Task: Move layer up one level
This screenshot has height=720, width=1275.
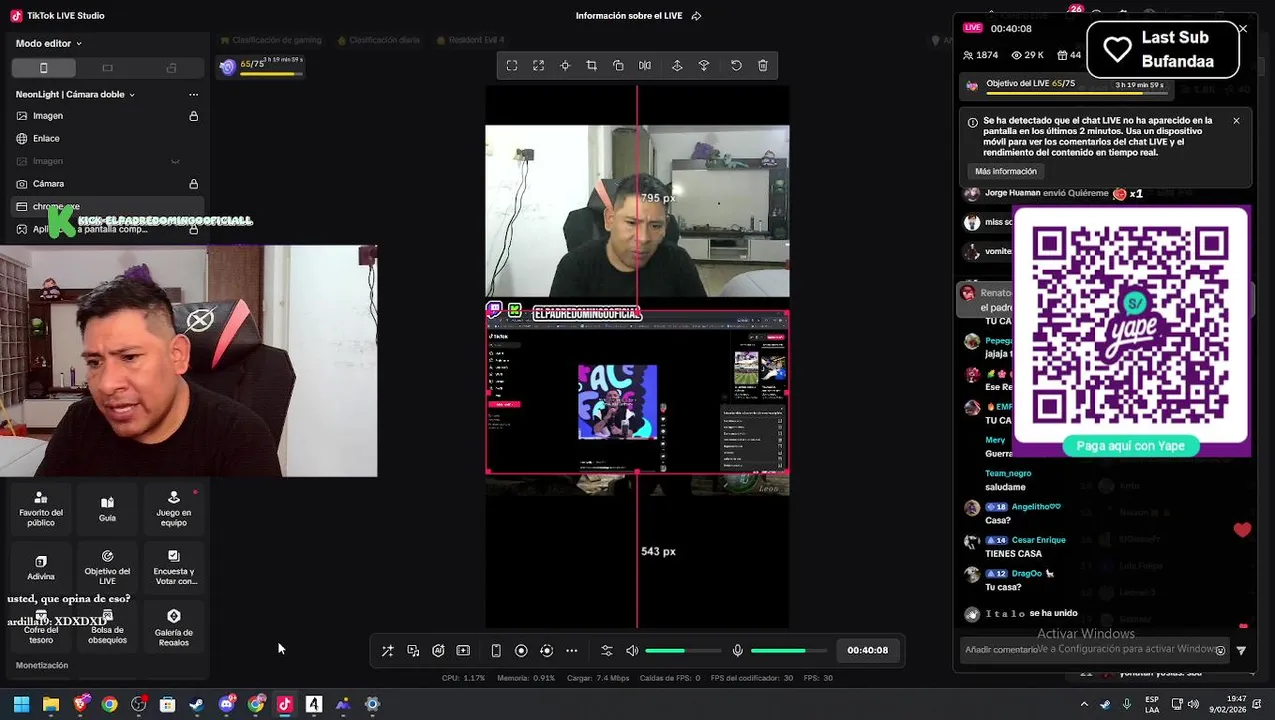Action: (677, 65)
